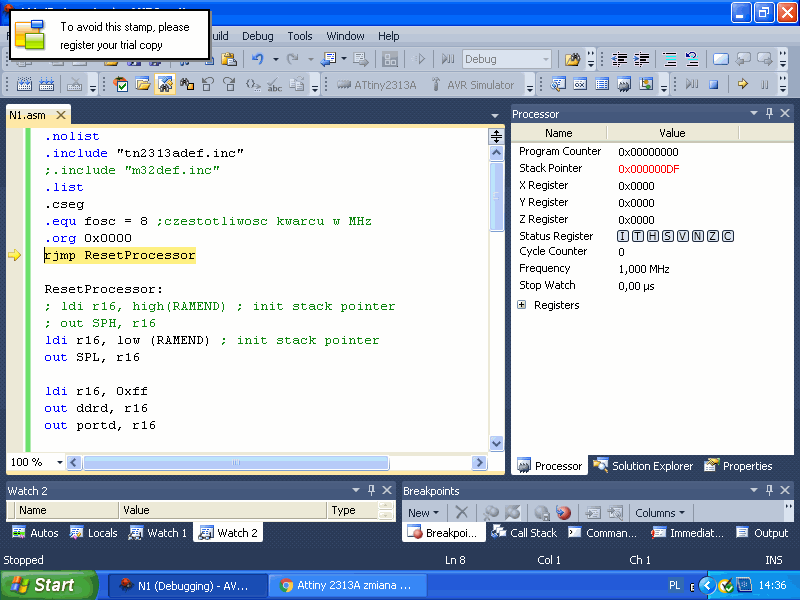800x600 pixels.
Task: Click the Paste clipboard icon
Action: (x=229, y=60)
